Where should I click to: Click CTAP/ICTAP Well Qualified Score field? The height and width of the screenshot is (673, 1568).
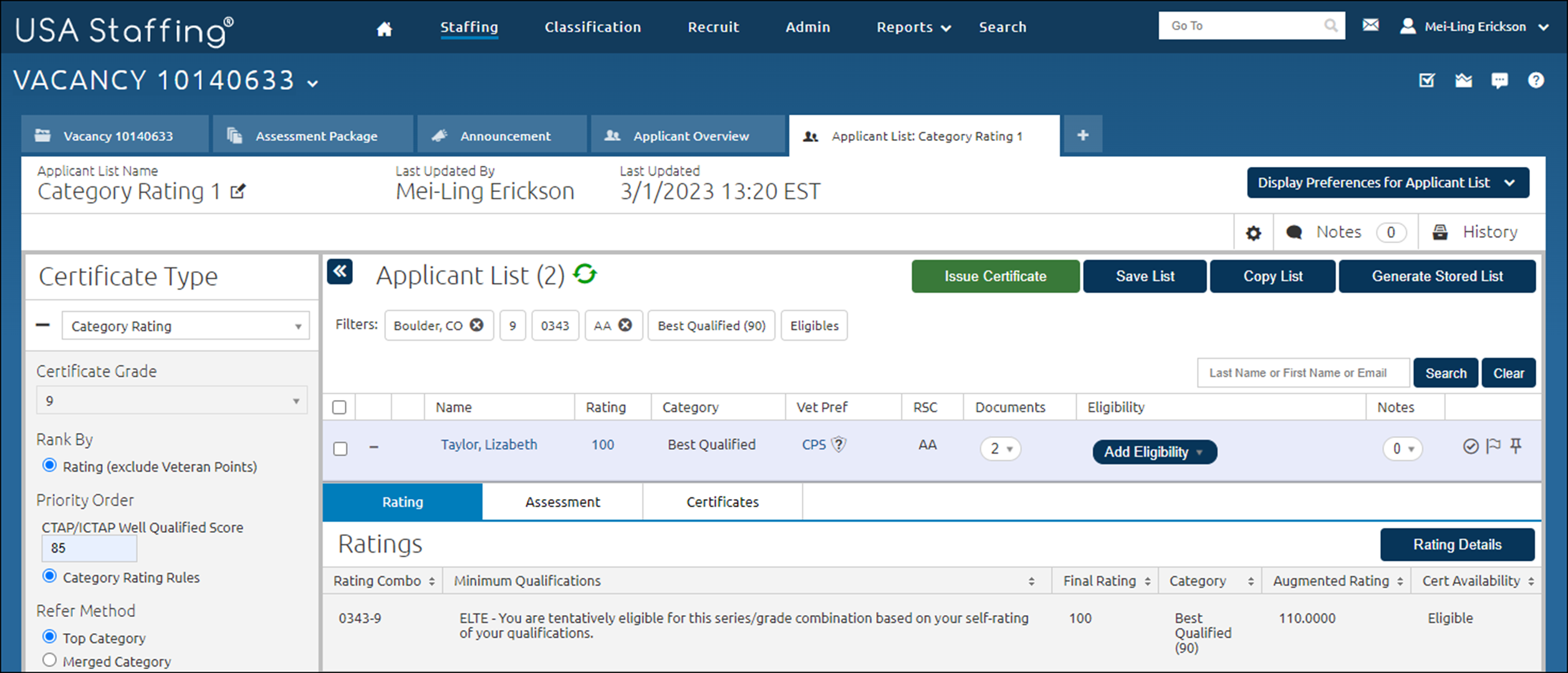point(89,548)
